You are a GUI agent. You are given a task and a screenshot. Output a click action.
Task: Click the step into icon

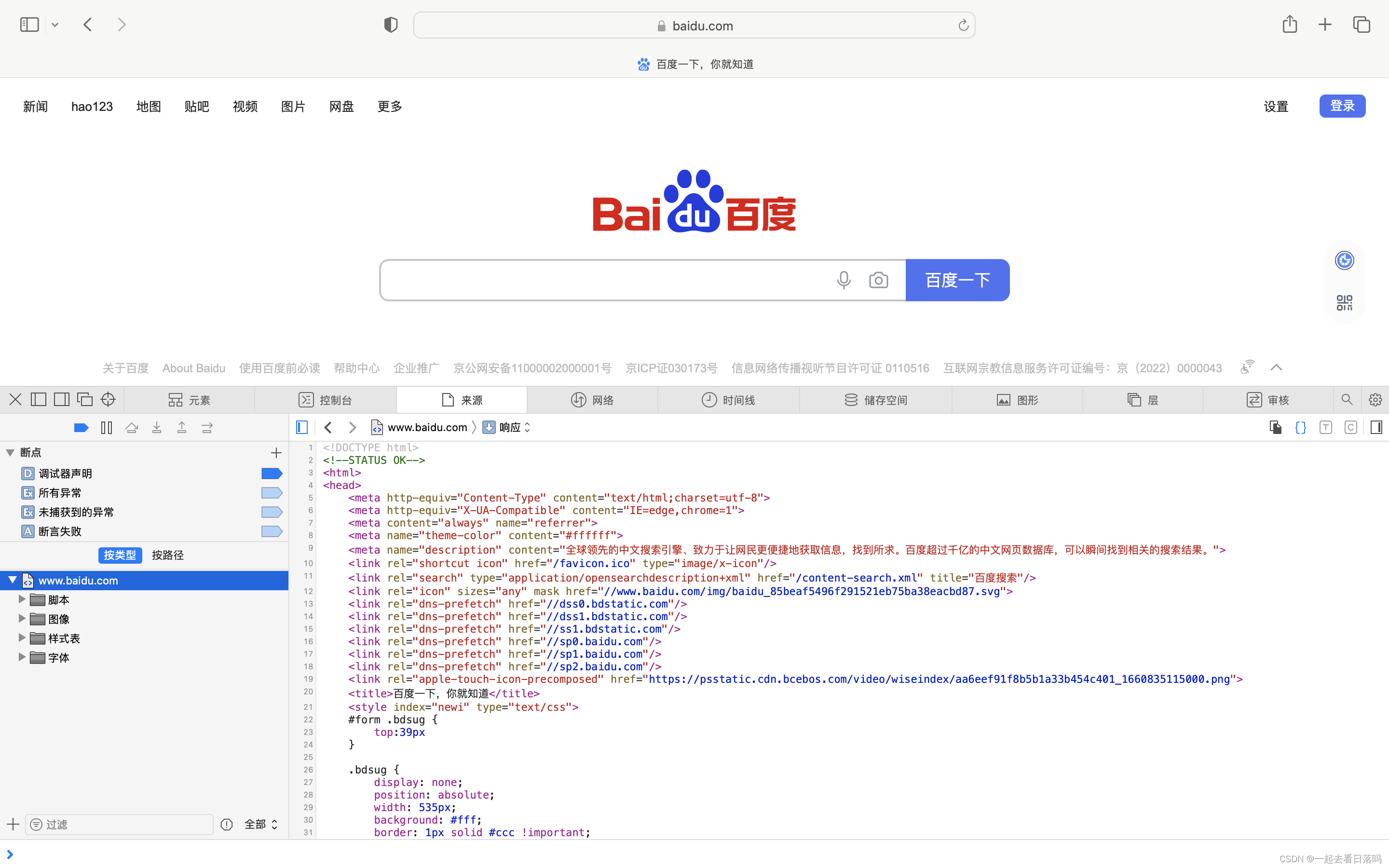(157, 428)
